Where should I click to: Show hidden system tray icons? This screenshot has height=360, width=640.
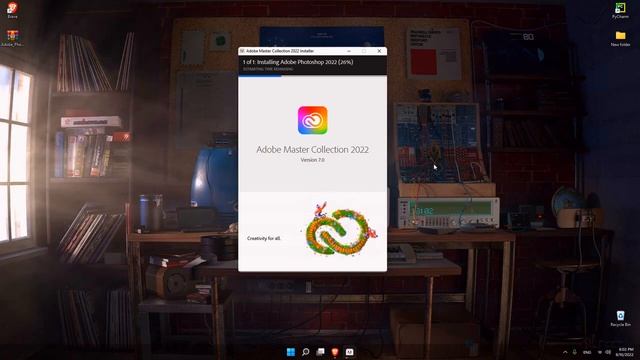(565, 352)
